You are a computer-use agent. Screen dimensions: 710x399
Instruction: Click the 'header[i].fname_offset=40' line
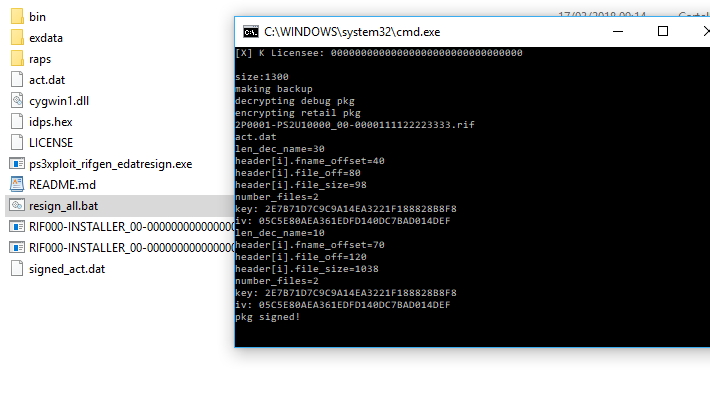(x=310, y=161)
